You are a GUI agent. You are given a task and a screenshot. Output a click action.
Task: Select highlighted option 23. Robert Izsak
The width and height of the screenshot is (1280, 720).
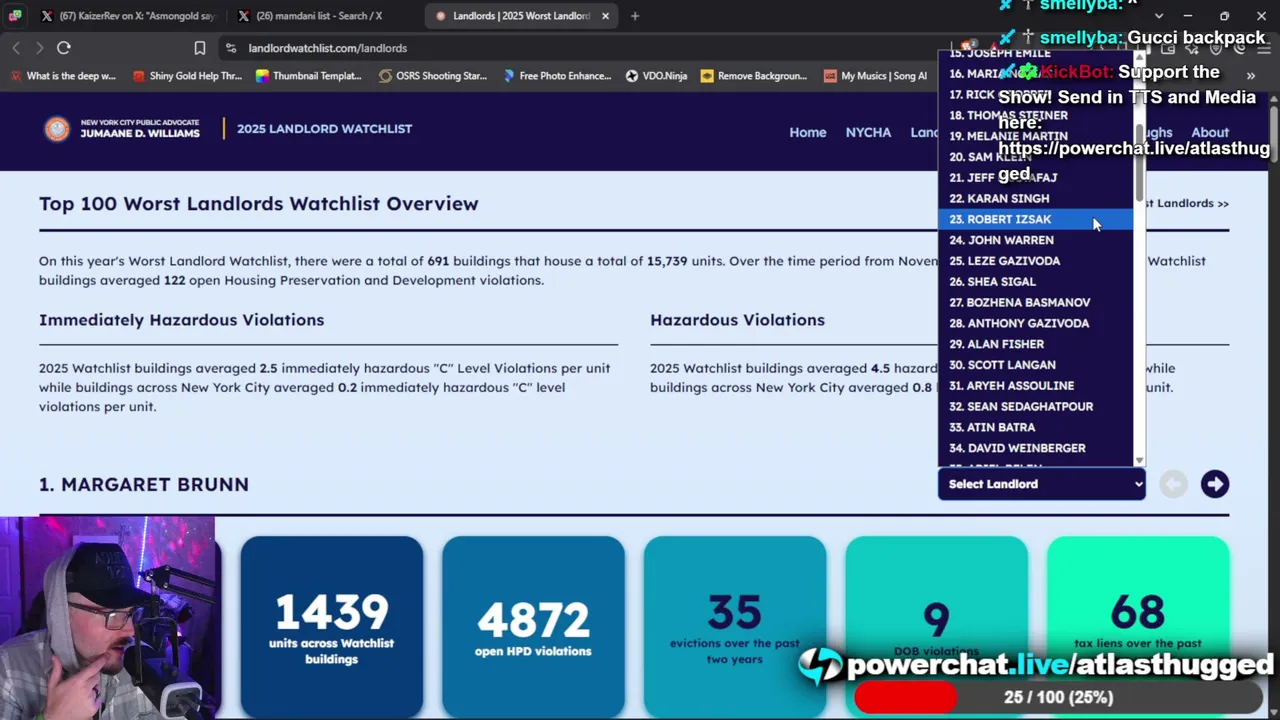(x=1035, y=219)
